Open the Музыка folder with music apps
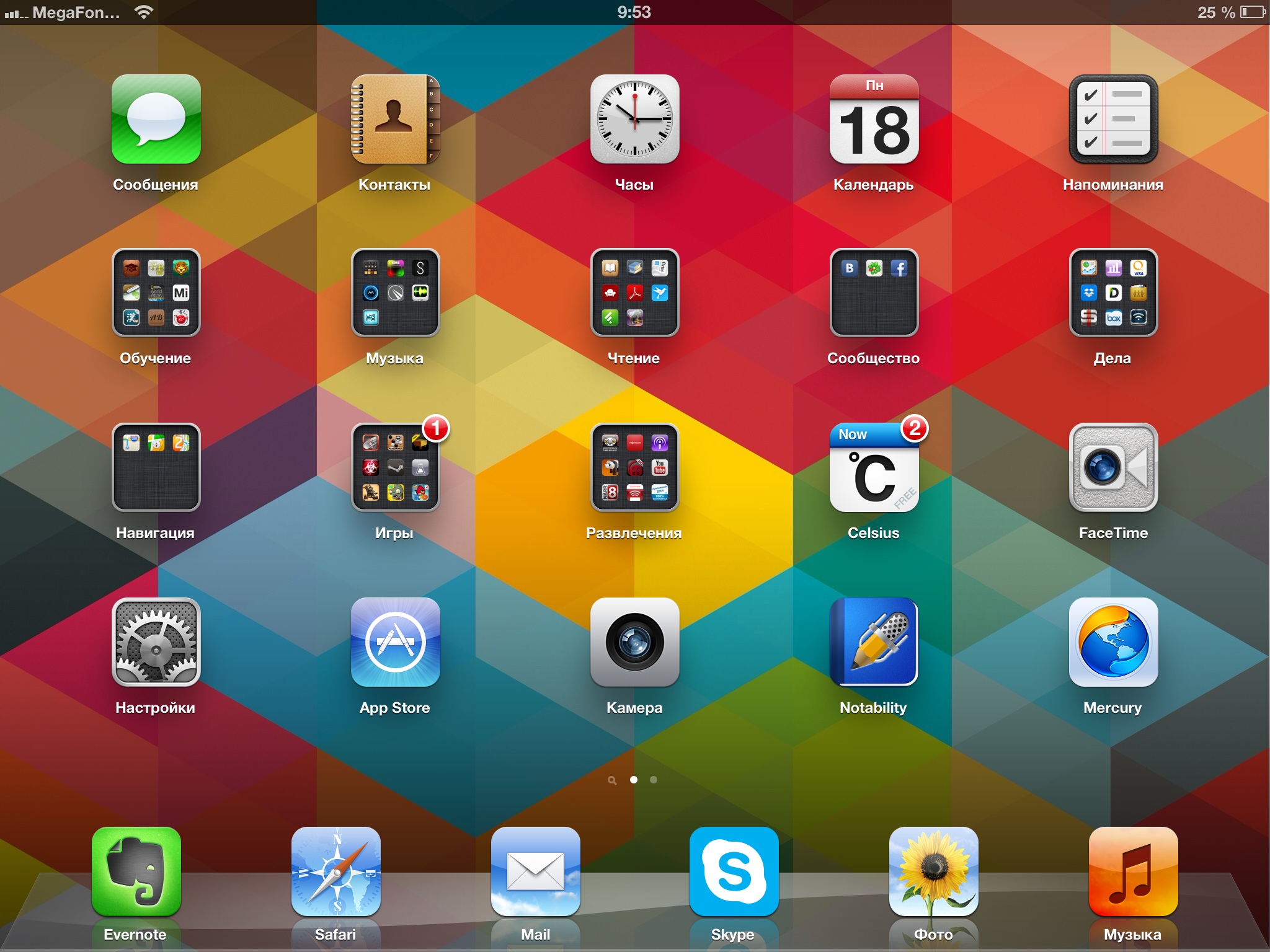 396,293
